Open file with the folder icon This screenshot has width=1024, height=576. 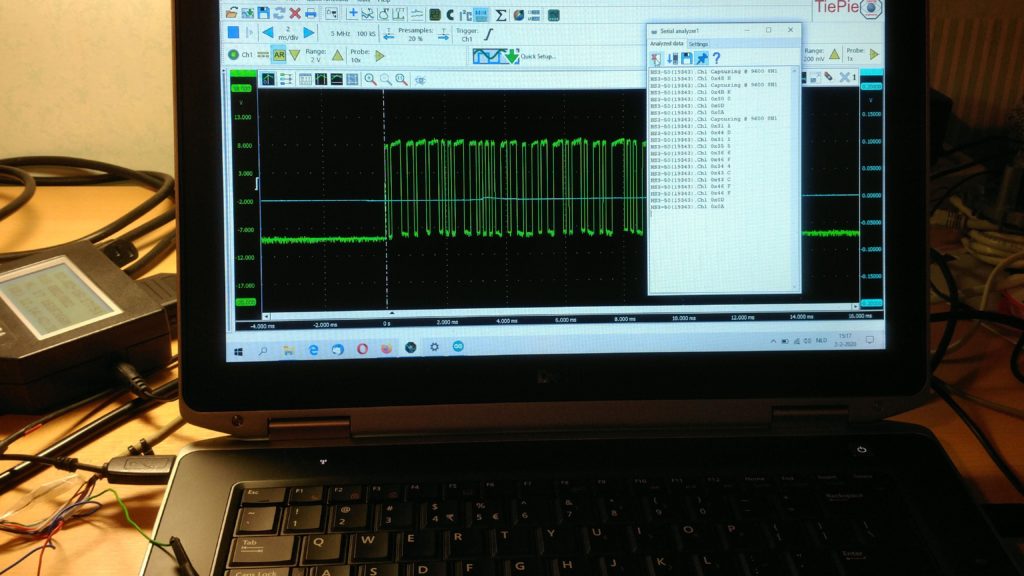pos(231,12)
